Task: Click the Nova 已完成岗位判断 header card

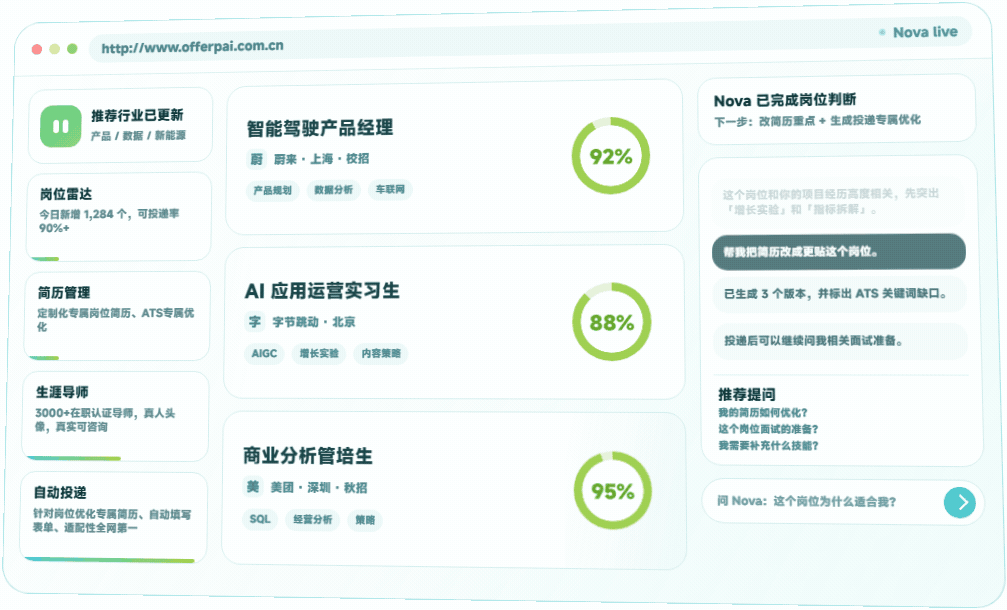Action: click(x=836, y=109)
